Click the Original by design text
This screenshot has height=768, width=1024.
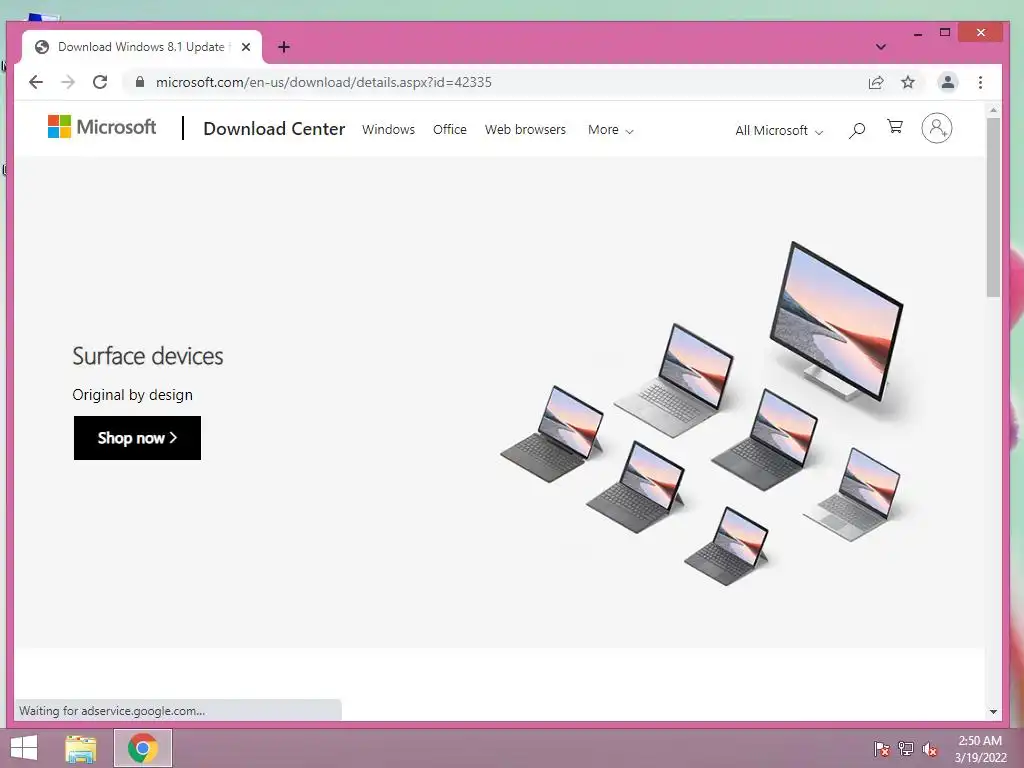(133, 395)
